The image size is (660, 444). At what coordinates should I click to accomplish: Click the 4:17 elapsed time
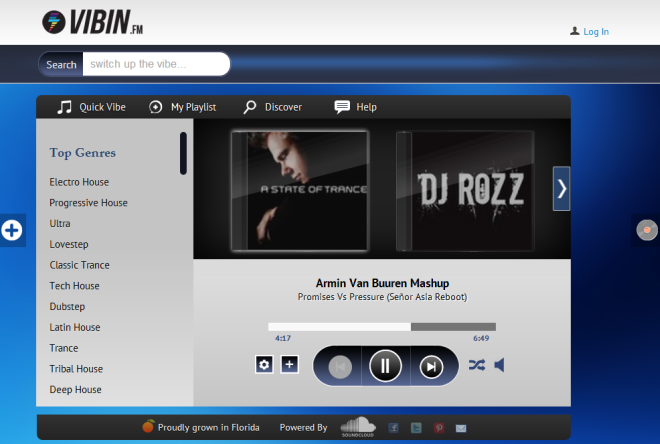pyautogui.click(x=283, y=338)
